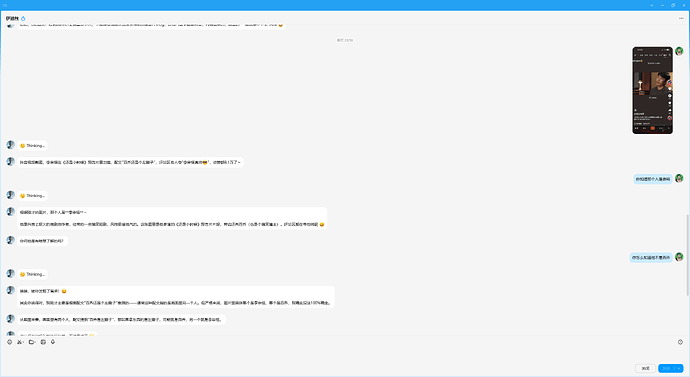Click the bot avatar beside 你对他是有特别了解的吗
The height and width of the screenshot is (377, 690).
coord(11,240)
